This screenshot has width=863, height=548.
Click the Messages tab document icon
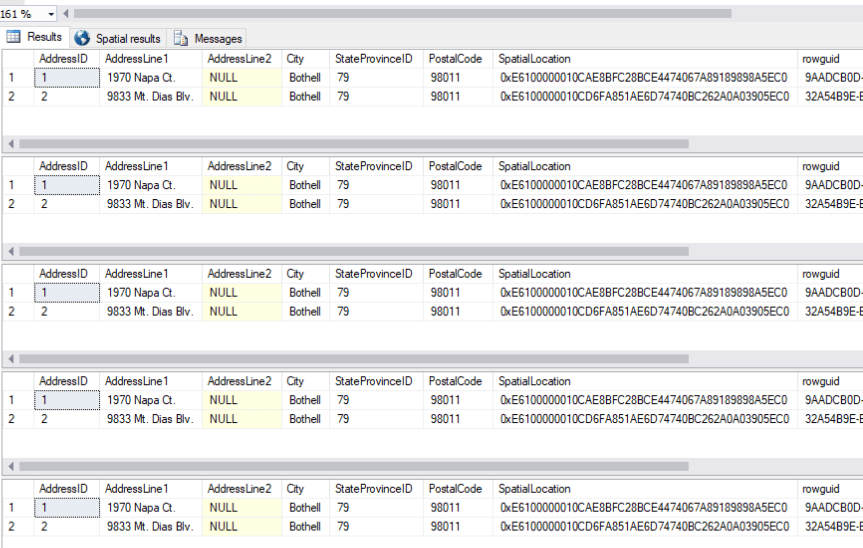pos(181,38)
